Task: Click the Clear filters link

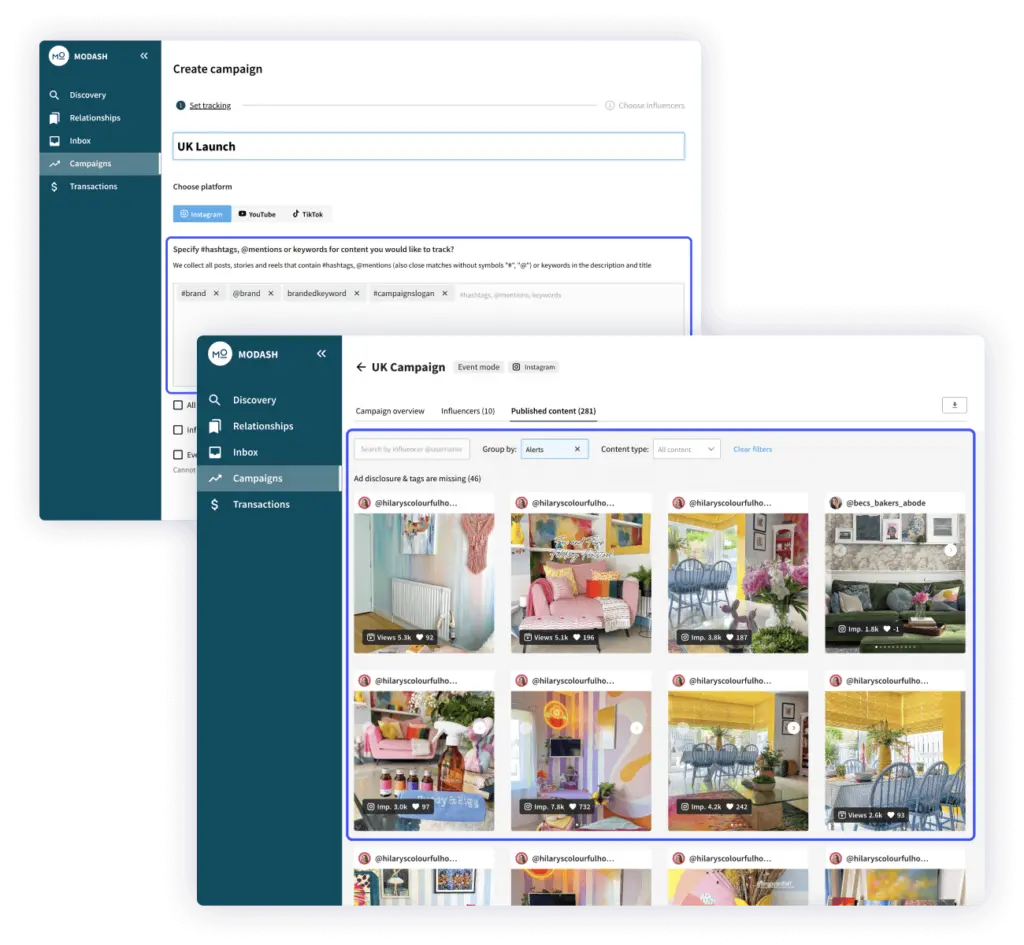Action: 752,449
